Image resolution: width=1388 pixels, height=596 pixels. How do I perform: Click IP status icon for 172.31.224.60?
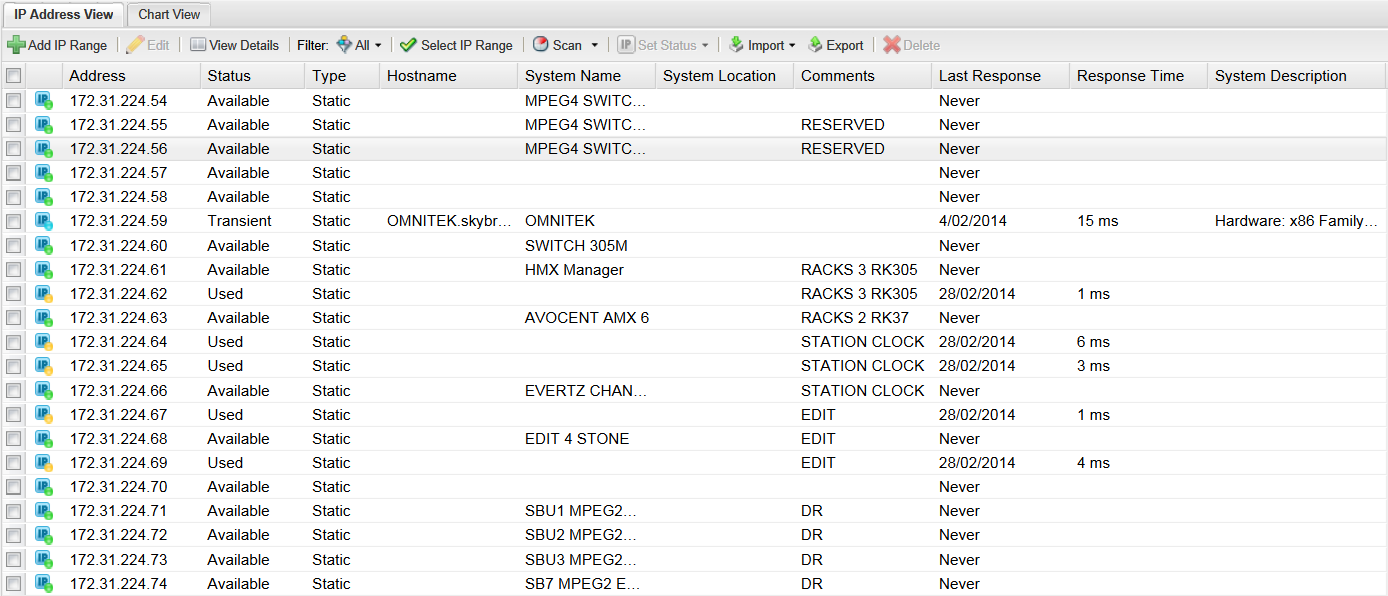[x=44, y=246]
